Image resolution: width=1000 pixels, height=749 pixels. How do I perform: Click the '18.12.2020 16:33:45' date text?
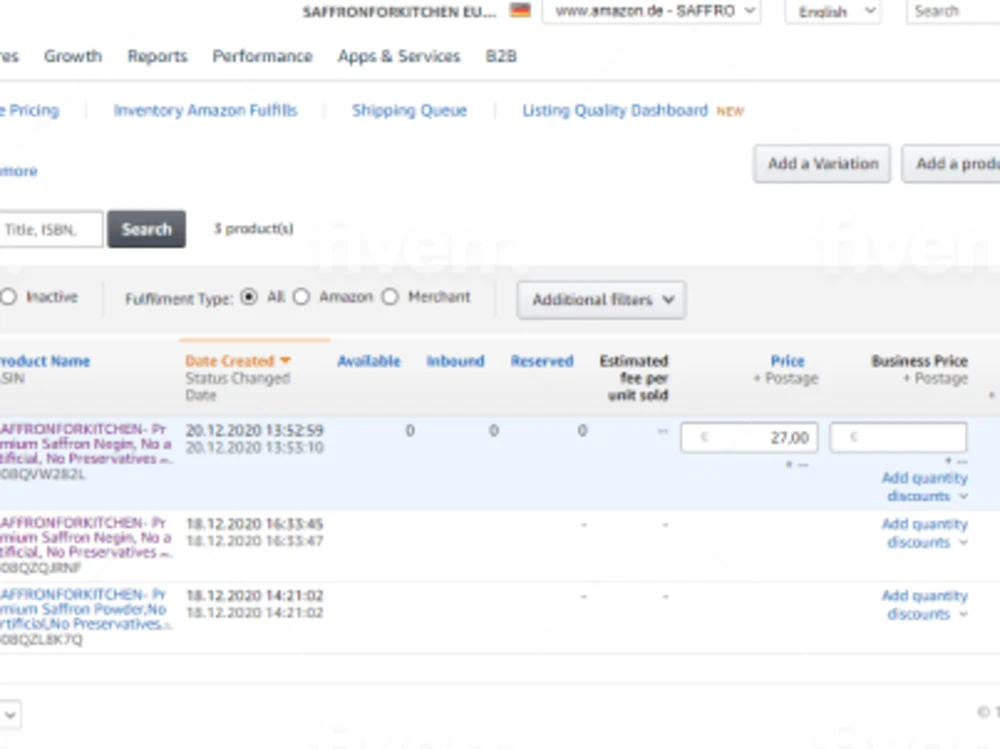point(254,524)
